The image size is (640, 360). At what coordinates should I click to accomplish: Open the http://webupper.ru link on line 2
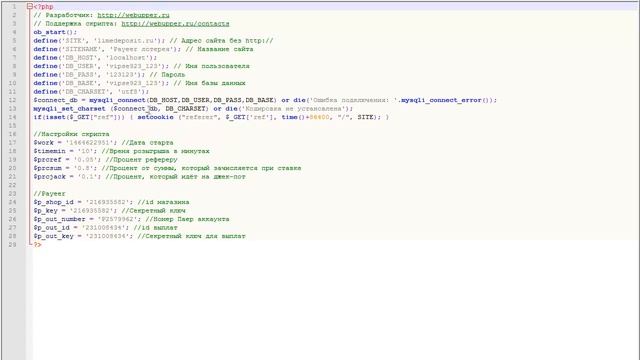[133, 15]
